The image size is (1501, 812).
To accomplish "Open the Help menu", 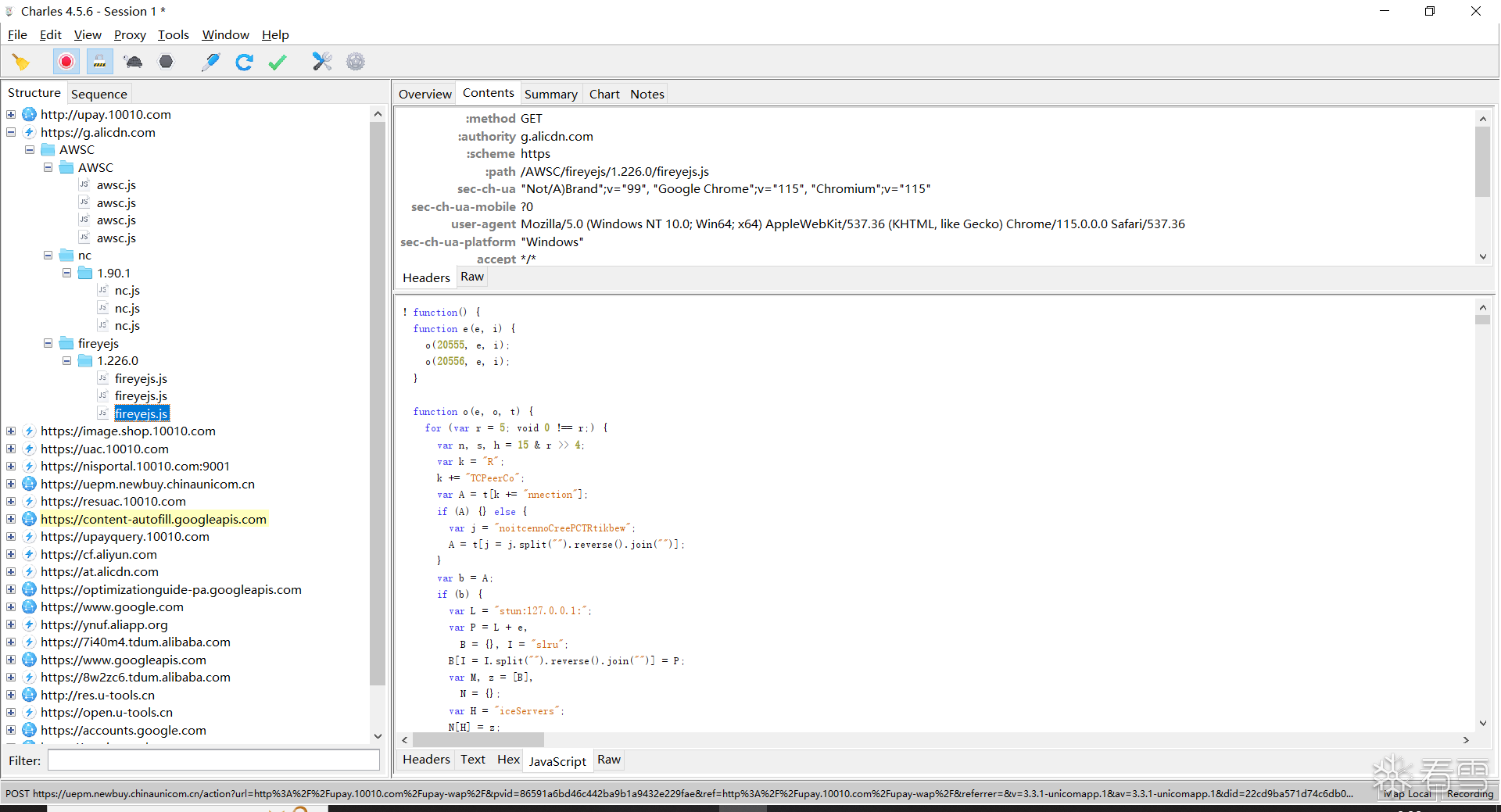I will (275, 34).
